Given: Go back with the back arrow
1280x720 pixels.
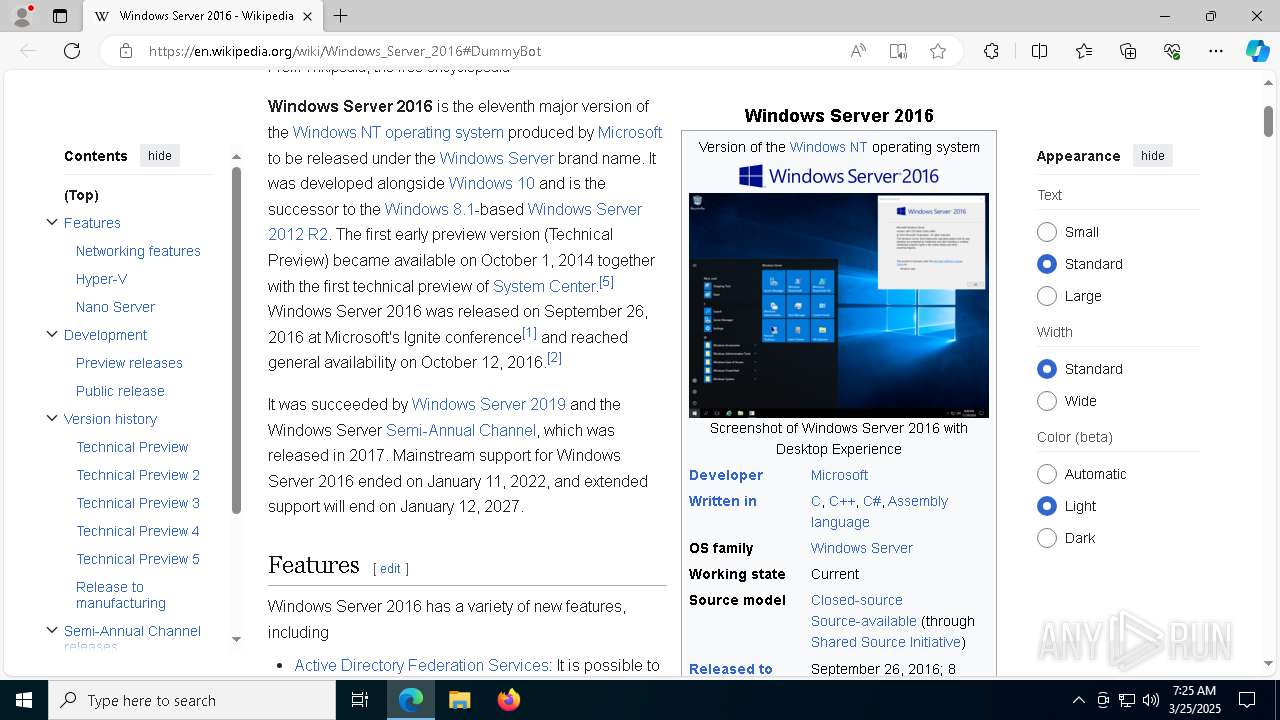Looking at the screenshot, I should (28, 51).
